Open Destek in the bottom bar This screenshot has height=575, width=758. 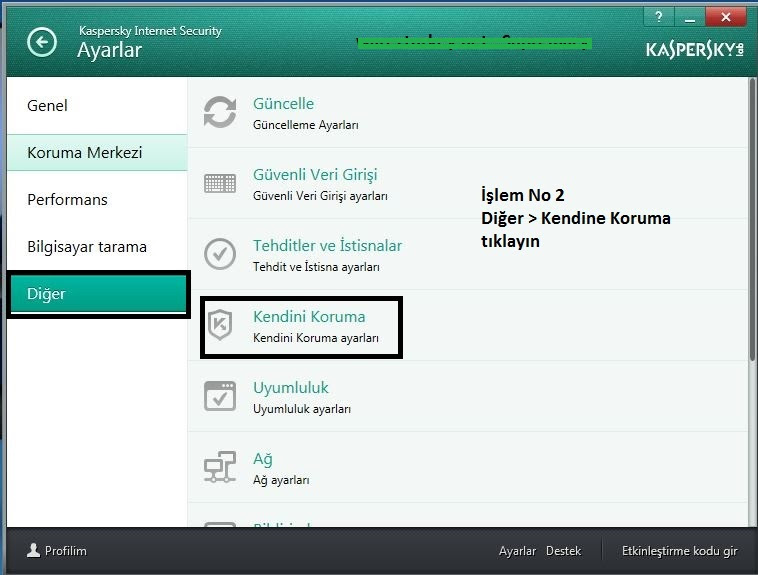click(x=563, y=551)
